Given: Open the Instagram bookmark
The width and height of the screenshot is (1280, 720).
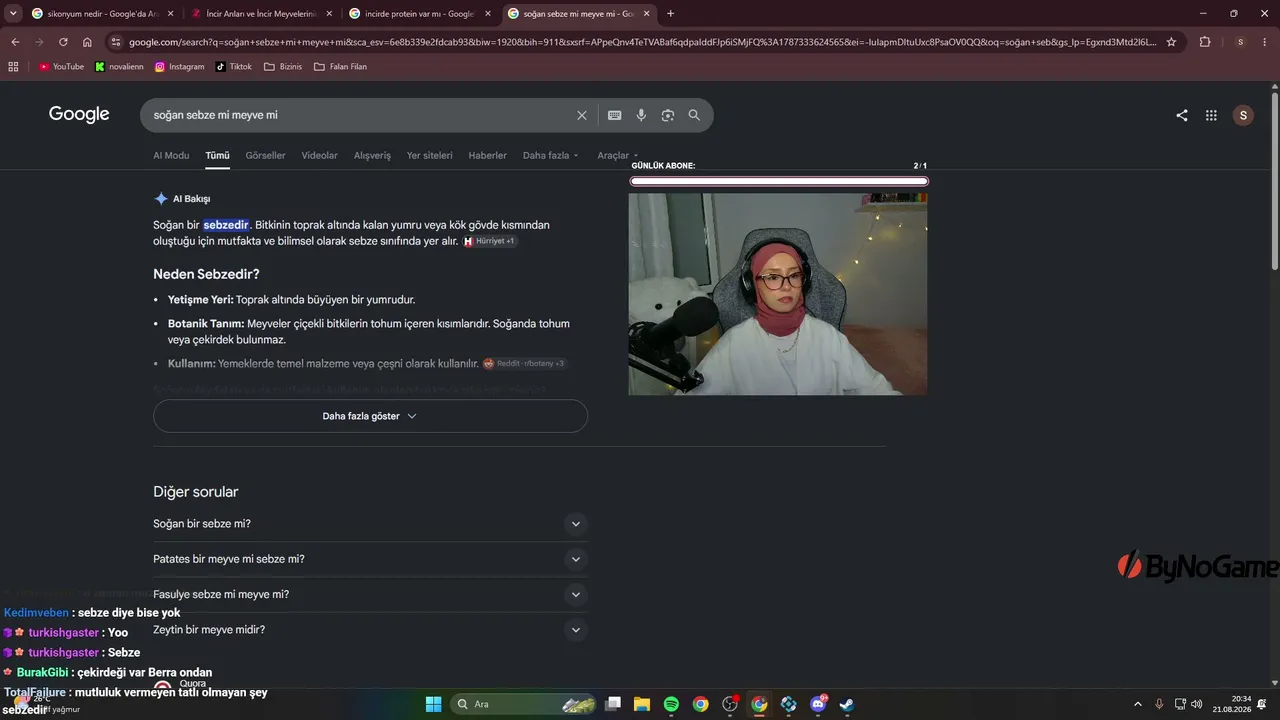Looking at the screenshot, I should click(180, 67).
